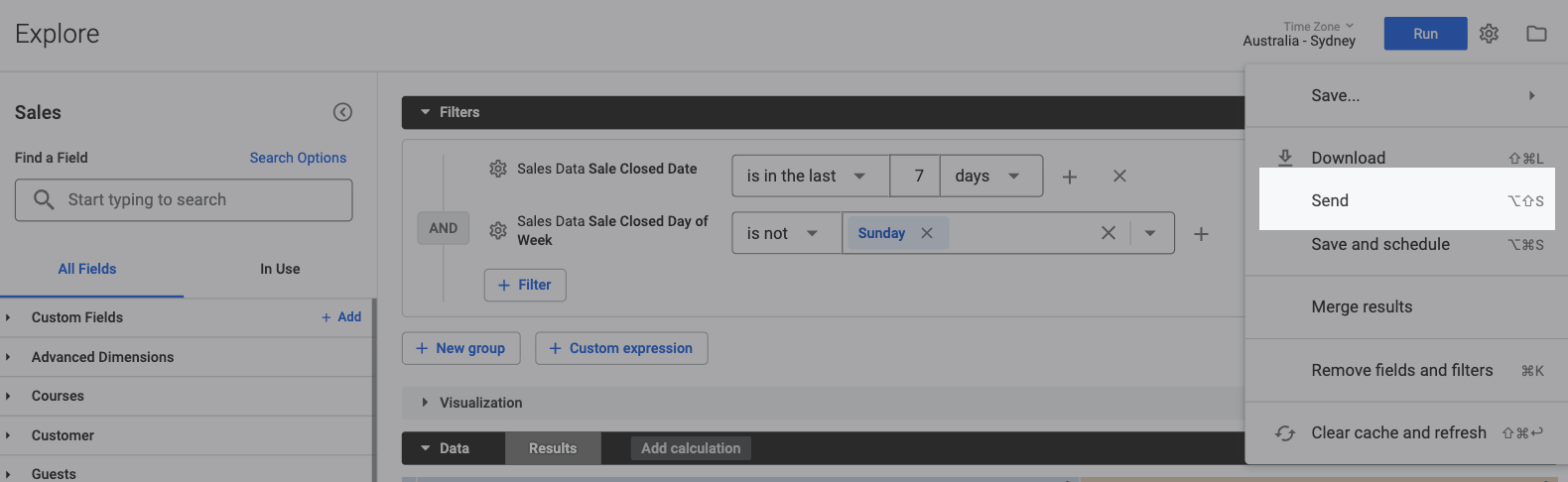Remove the Sale Closed Date filter with the X
Viewport: 1568px width, 482px height.
point(1119,176)
